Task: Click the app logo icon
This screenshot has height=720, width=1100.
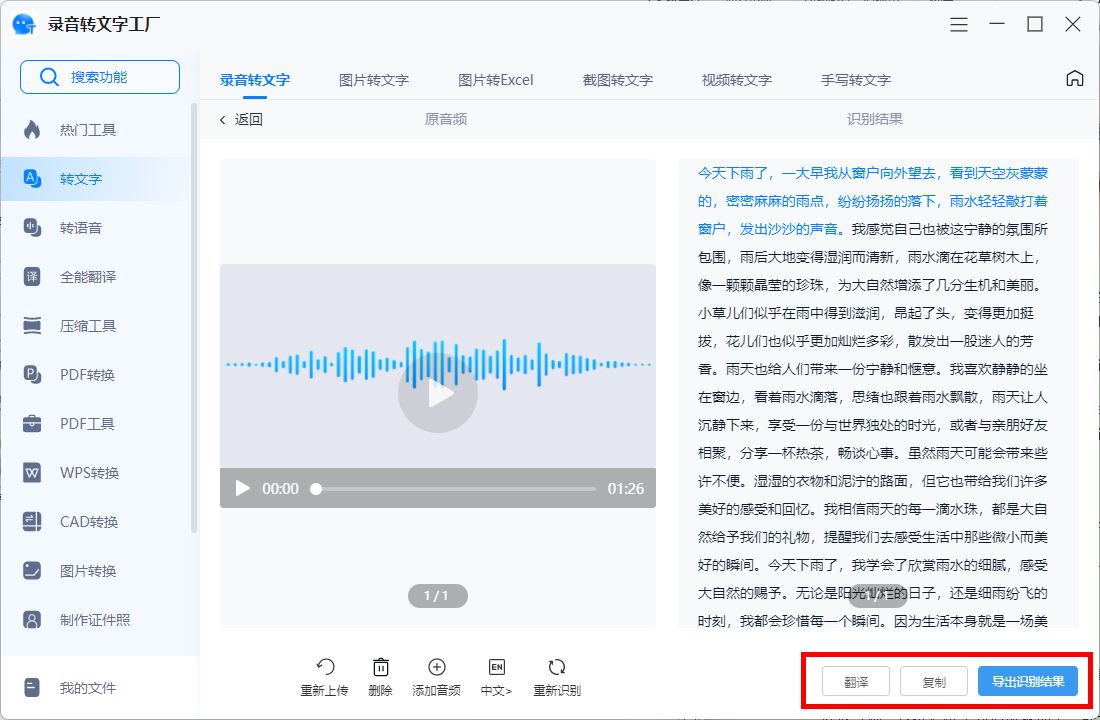Action: 25,25
